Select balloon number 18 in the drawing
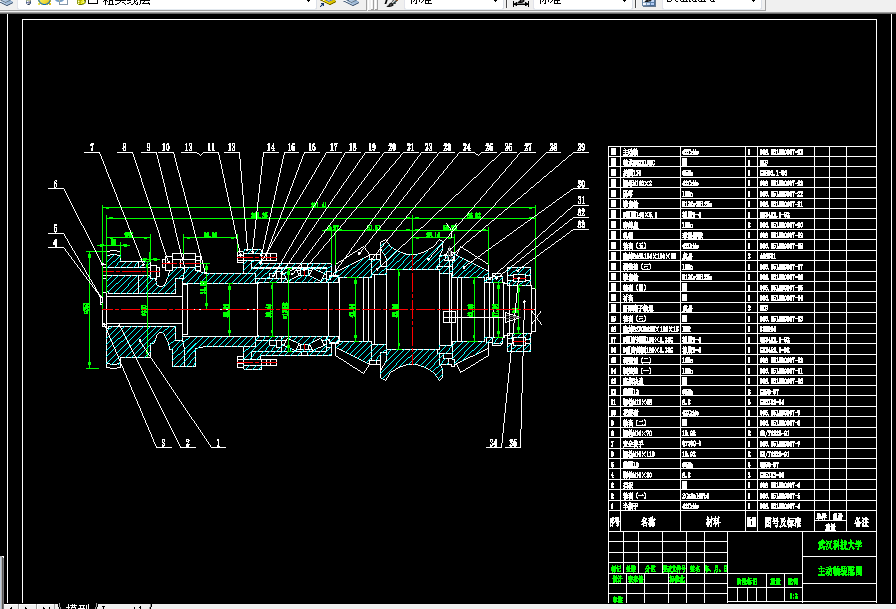Screen dimensions: 896x609 click(353, 147)
